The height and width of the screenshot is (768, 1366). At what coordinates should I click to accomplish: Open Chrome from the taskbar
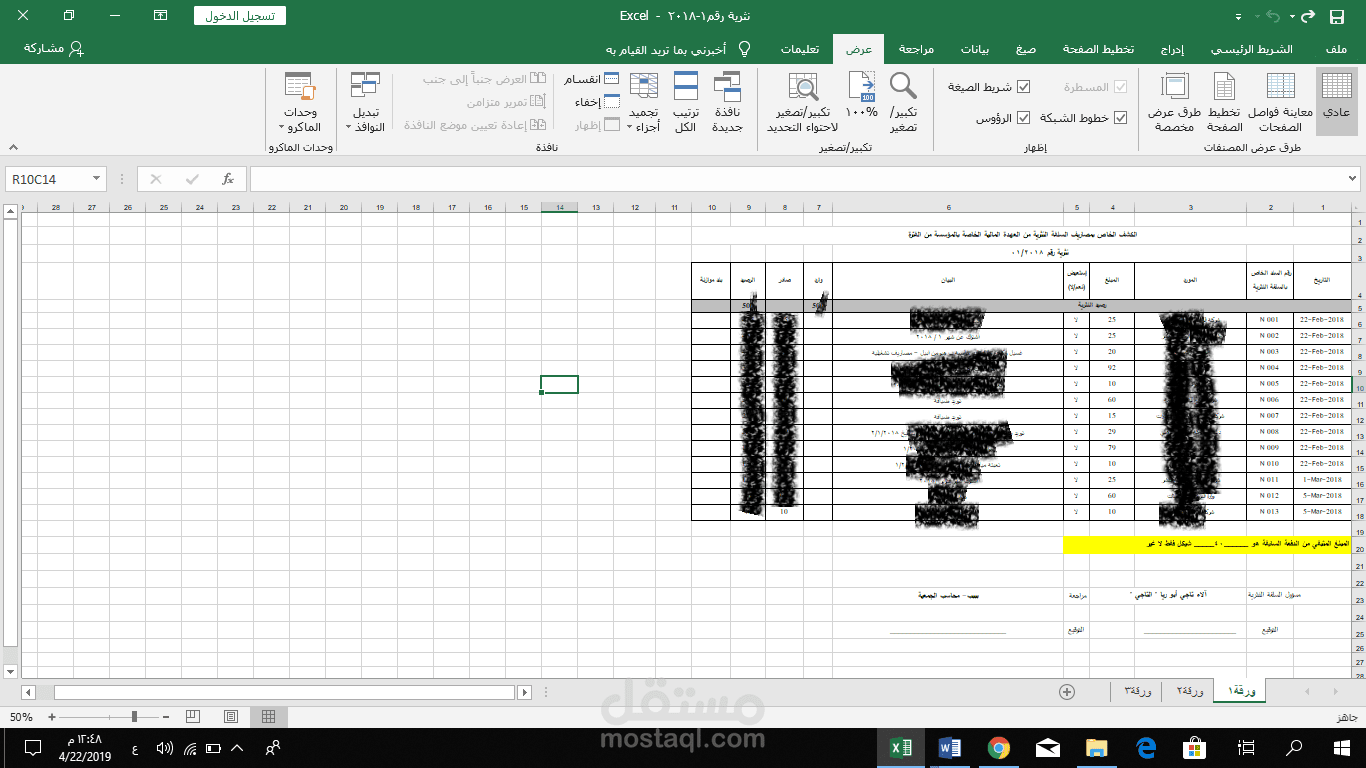[998, 747]
